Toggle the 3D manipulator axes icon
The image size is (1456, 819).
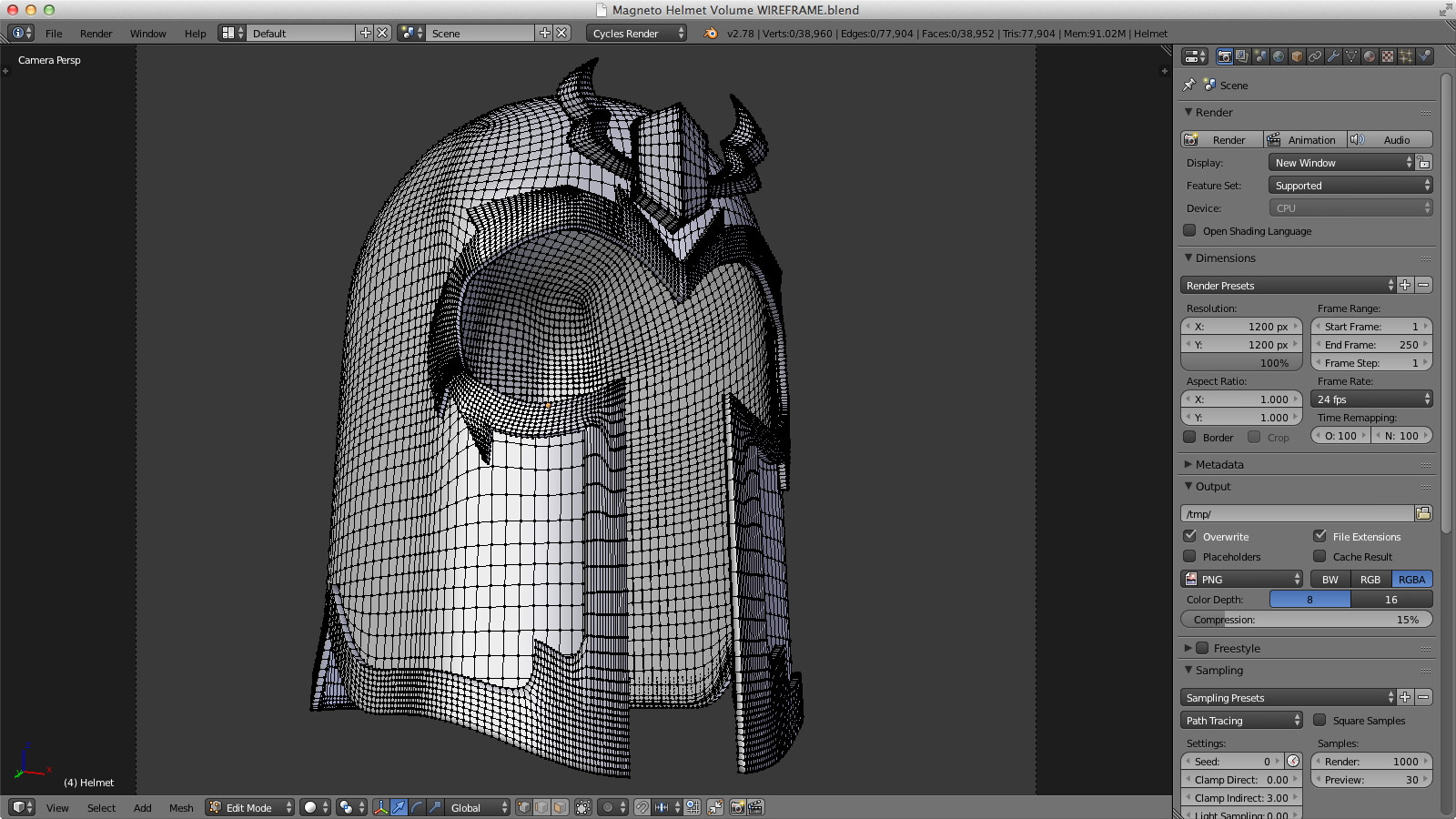click(380, 807)
